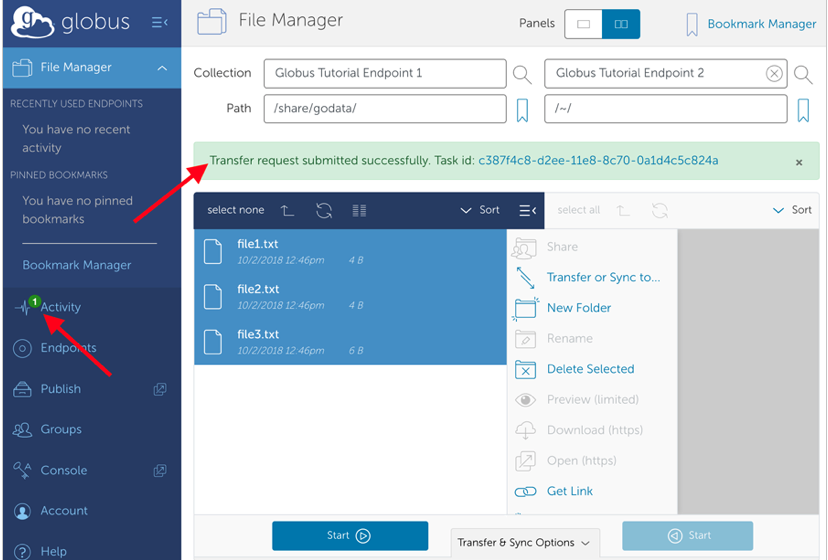The width and height of the screenshot is (828, 560).
Task: Collapse the left panel actions menu
Action: 528,210
